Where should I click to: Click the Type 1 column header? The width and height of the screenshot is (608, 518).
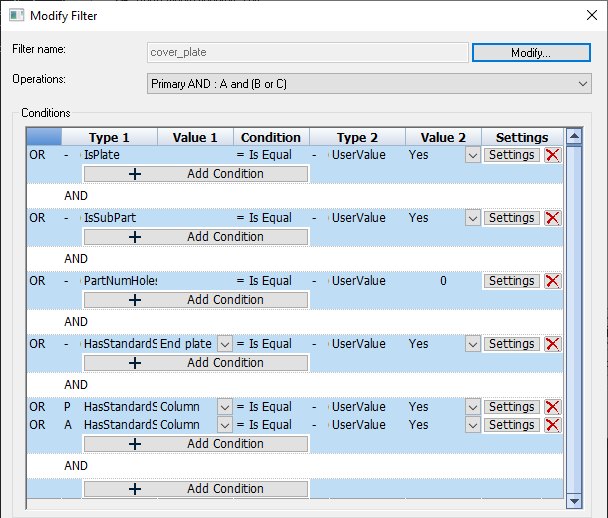click(109, 137)
